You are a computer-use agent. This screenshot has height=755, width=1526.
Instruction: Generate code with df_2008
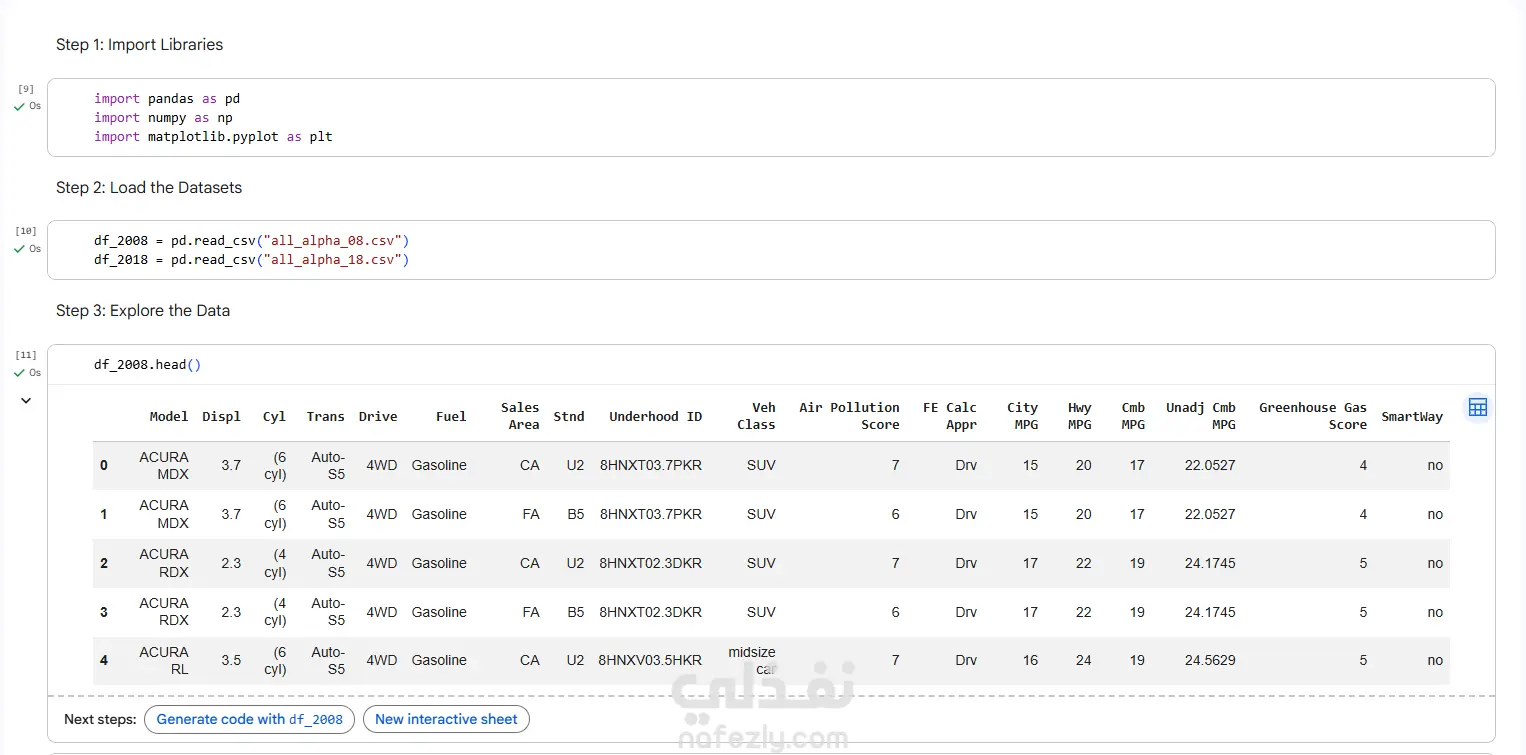(x=249, y=719)
